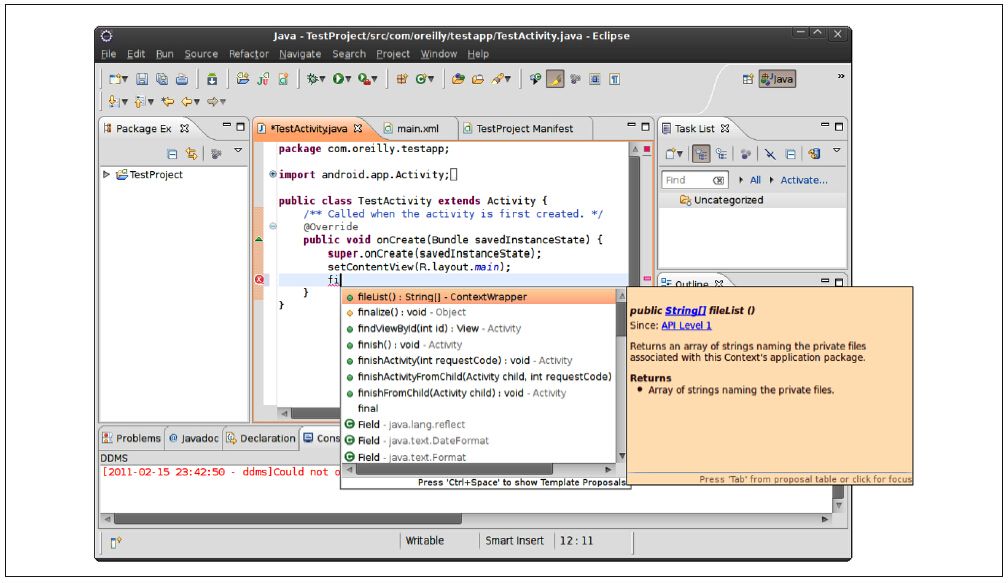Image resolution: width=1008 pixels, height=583 pixels.
Task: Open the Window menu
Action: 439,54
